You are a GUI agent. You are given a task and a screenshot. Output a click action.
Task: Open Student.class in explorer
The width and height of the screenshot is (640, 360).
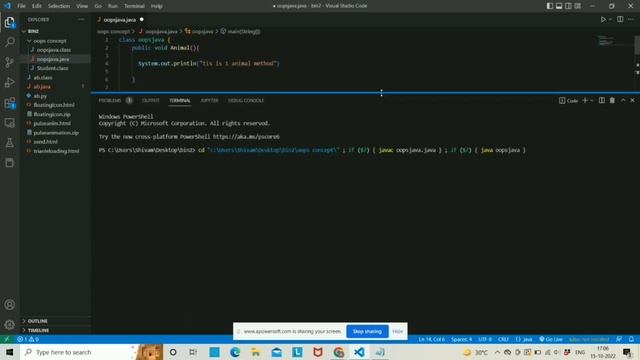coord(52,68)
